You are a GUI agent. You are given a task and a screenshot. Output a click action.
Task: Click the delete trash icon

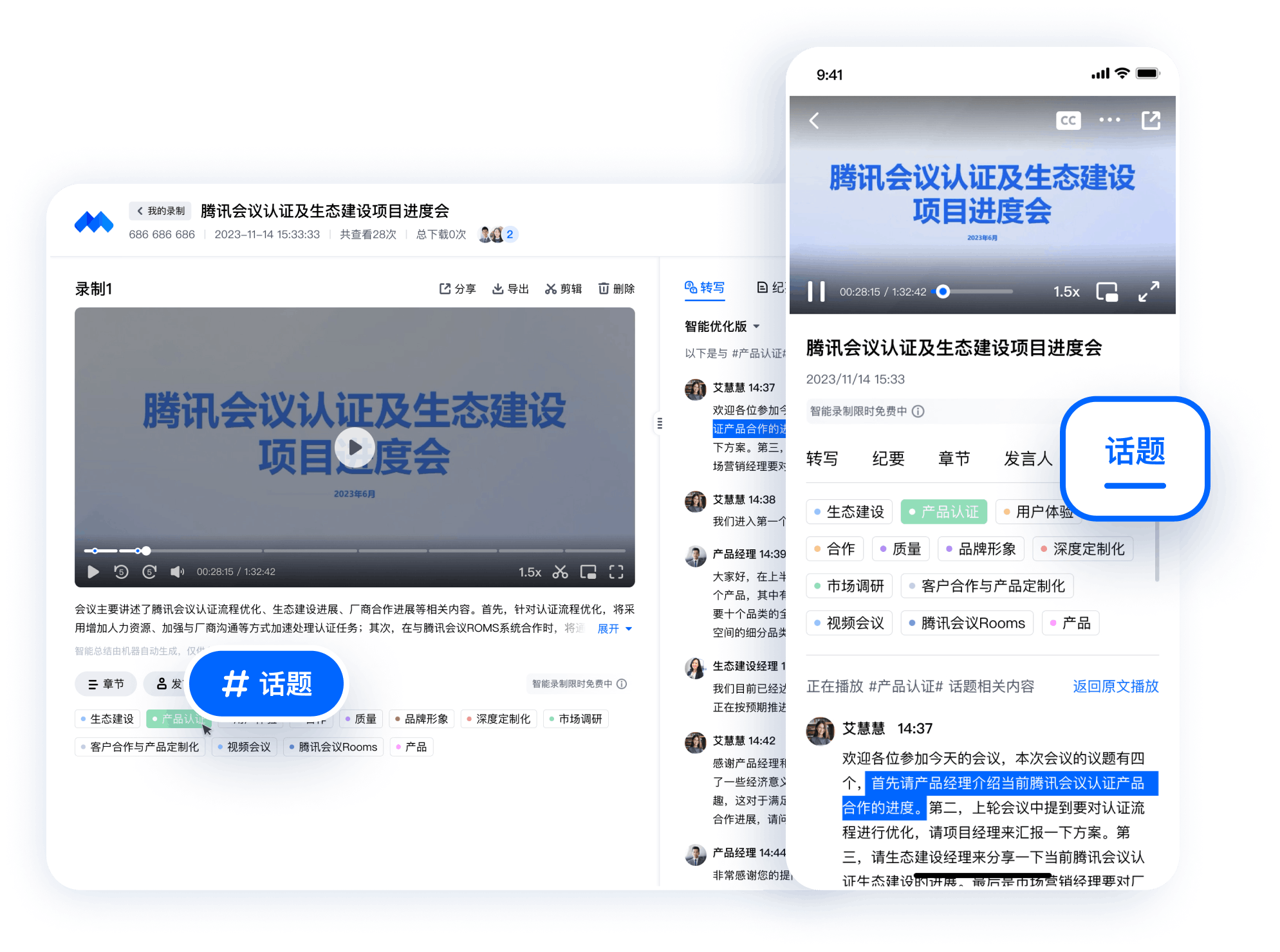point(603,289)
